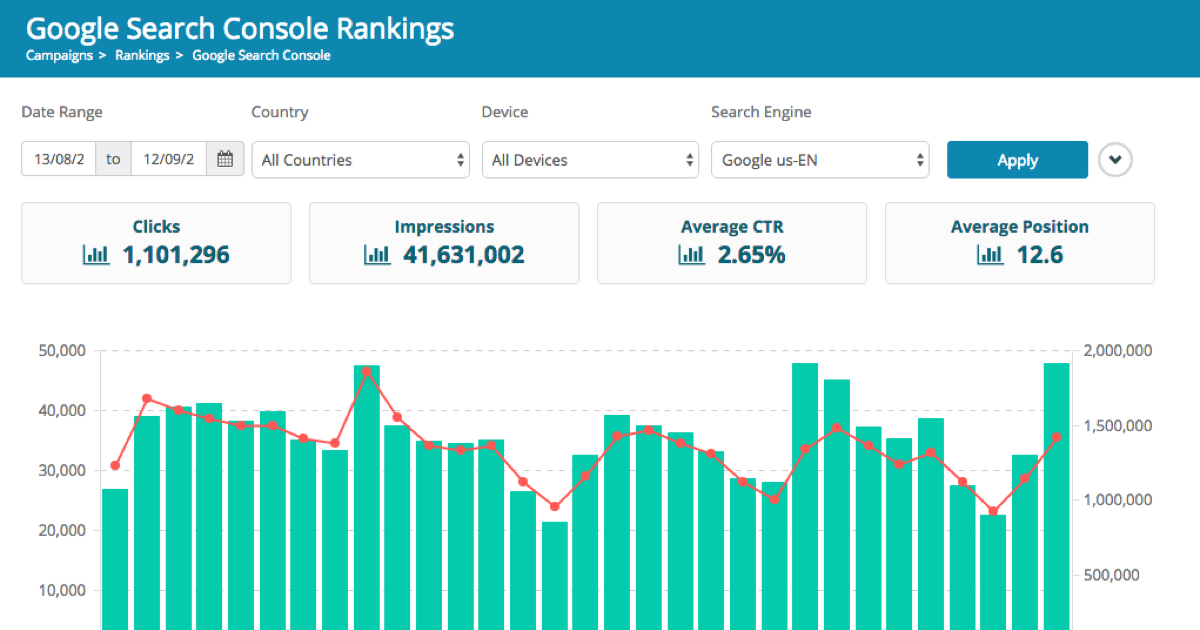Select the Clicks metric card
The image size is (1200, 630).
pos(156,243)
